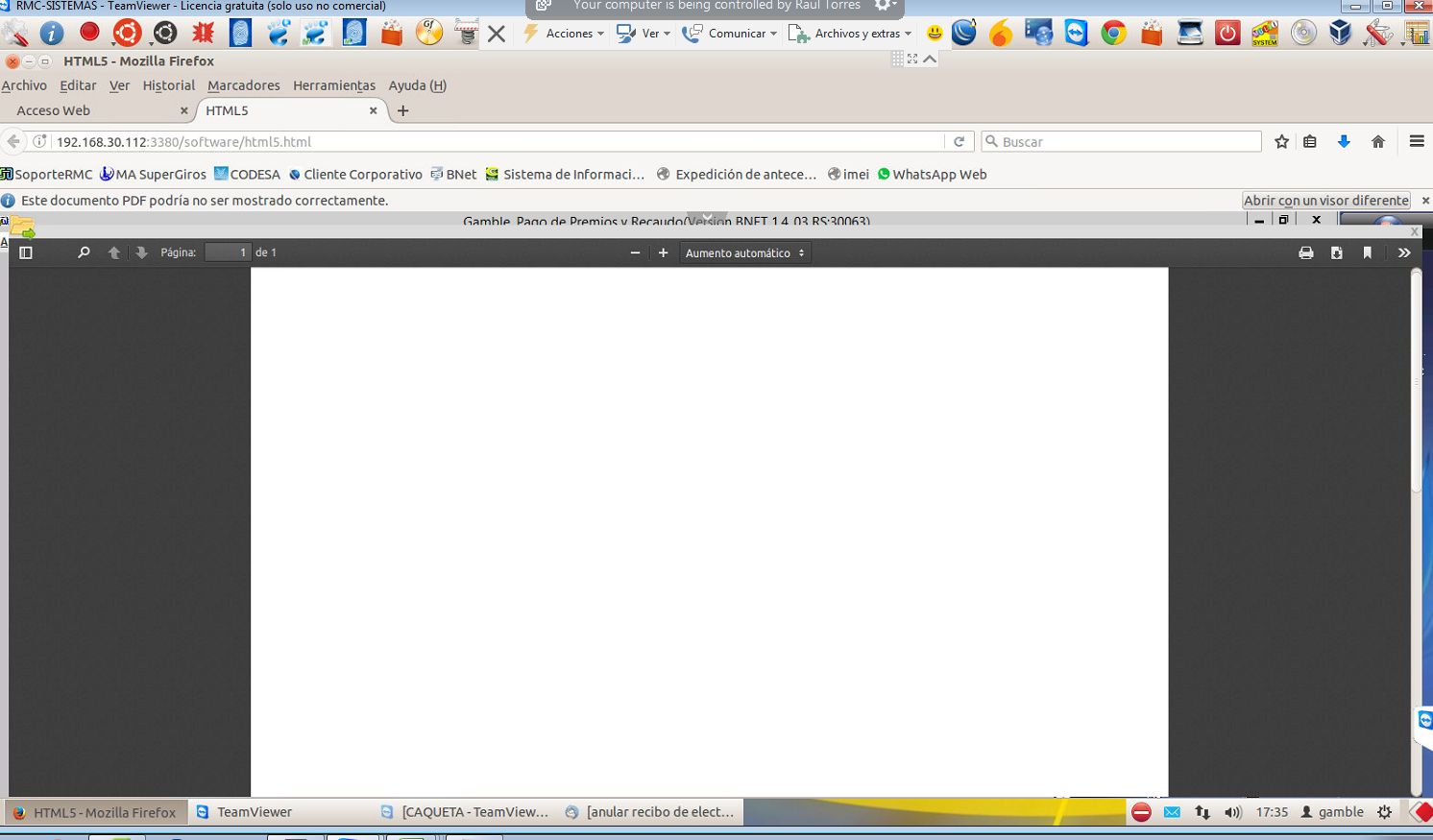Open the PDF find search icon
The image size is (1433, 840).
[84, 252]
